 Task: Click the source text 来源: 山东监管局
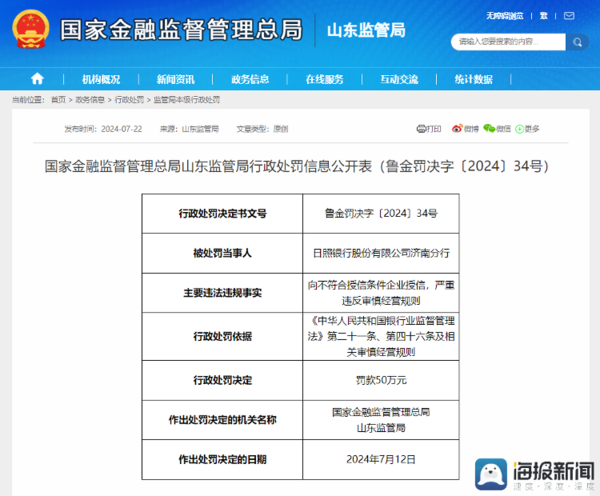coord(189,129)
